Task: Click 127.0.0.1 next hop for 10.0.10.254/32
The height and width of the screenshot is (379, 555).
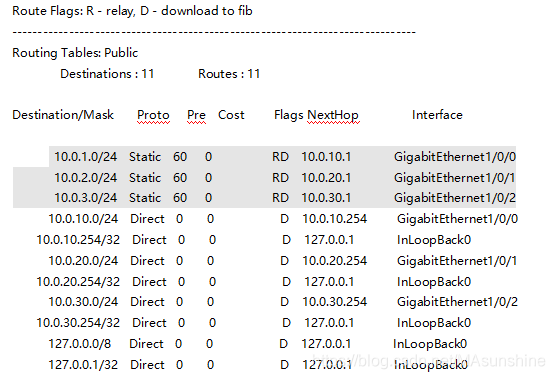Action: point(329,240)
